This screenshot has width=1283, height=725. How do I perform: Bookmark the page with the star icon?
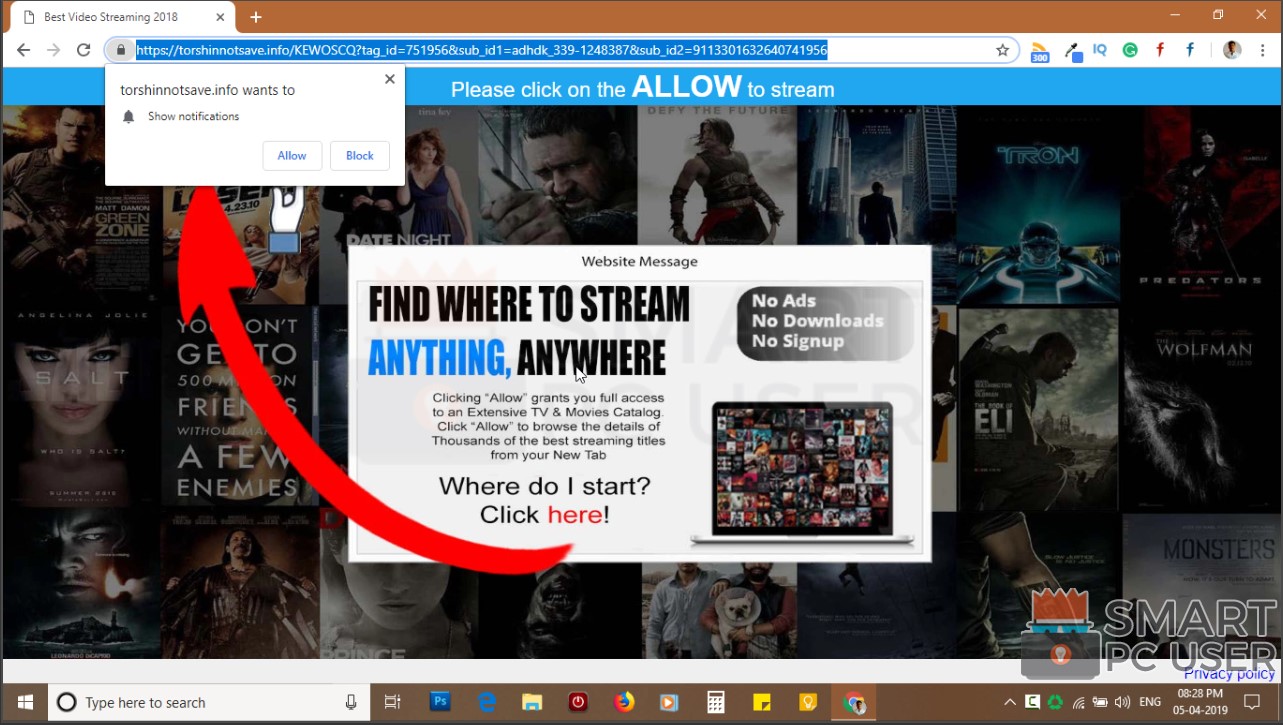pyautogui.click(x=1002, y=48)
